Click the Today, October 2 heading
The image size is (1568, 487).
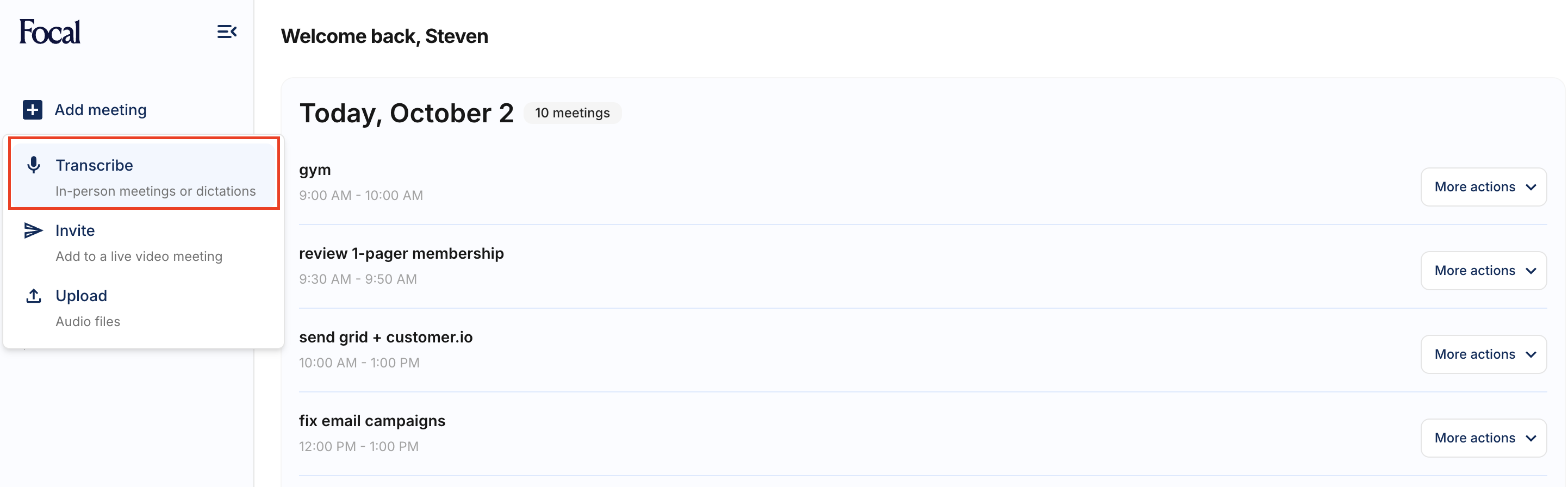tap(406, 113)
